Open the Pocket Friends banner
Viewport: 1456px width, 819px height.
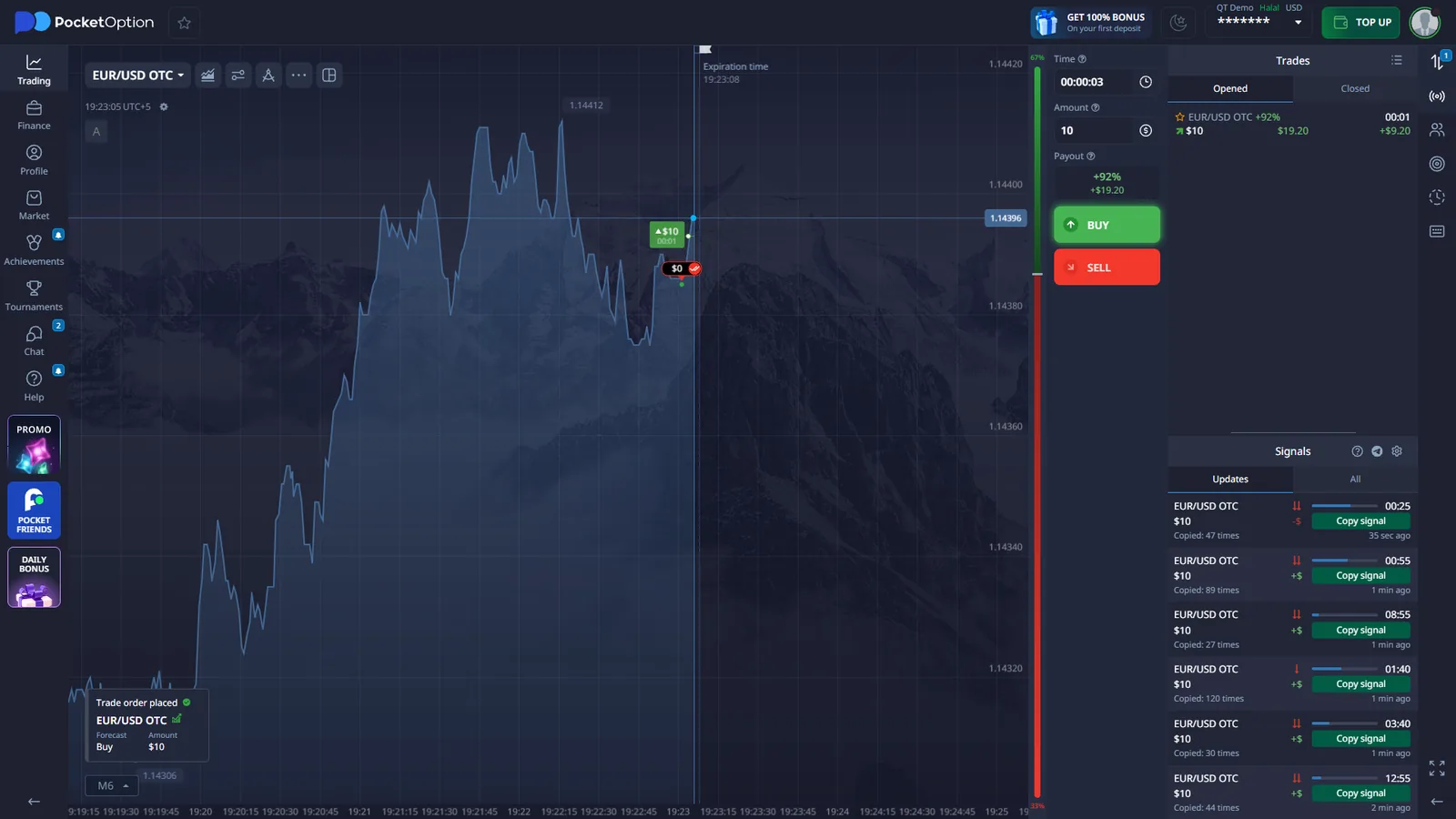click(34, 511)
